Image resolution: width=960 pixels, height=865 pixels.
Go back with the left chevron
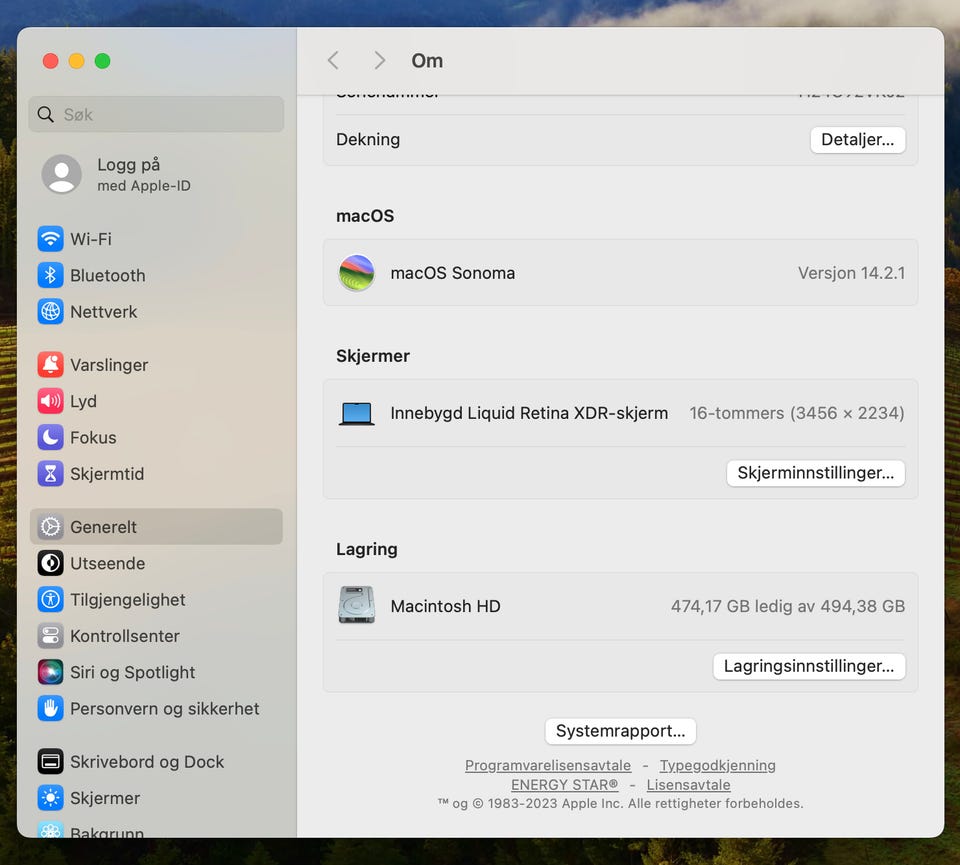coord(334,61)
